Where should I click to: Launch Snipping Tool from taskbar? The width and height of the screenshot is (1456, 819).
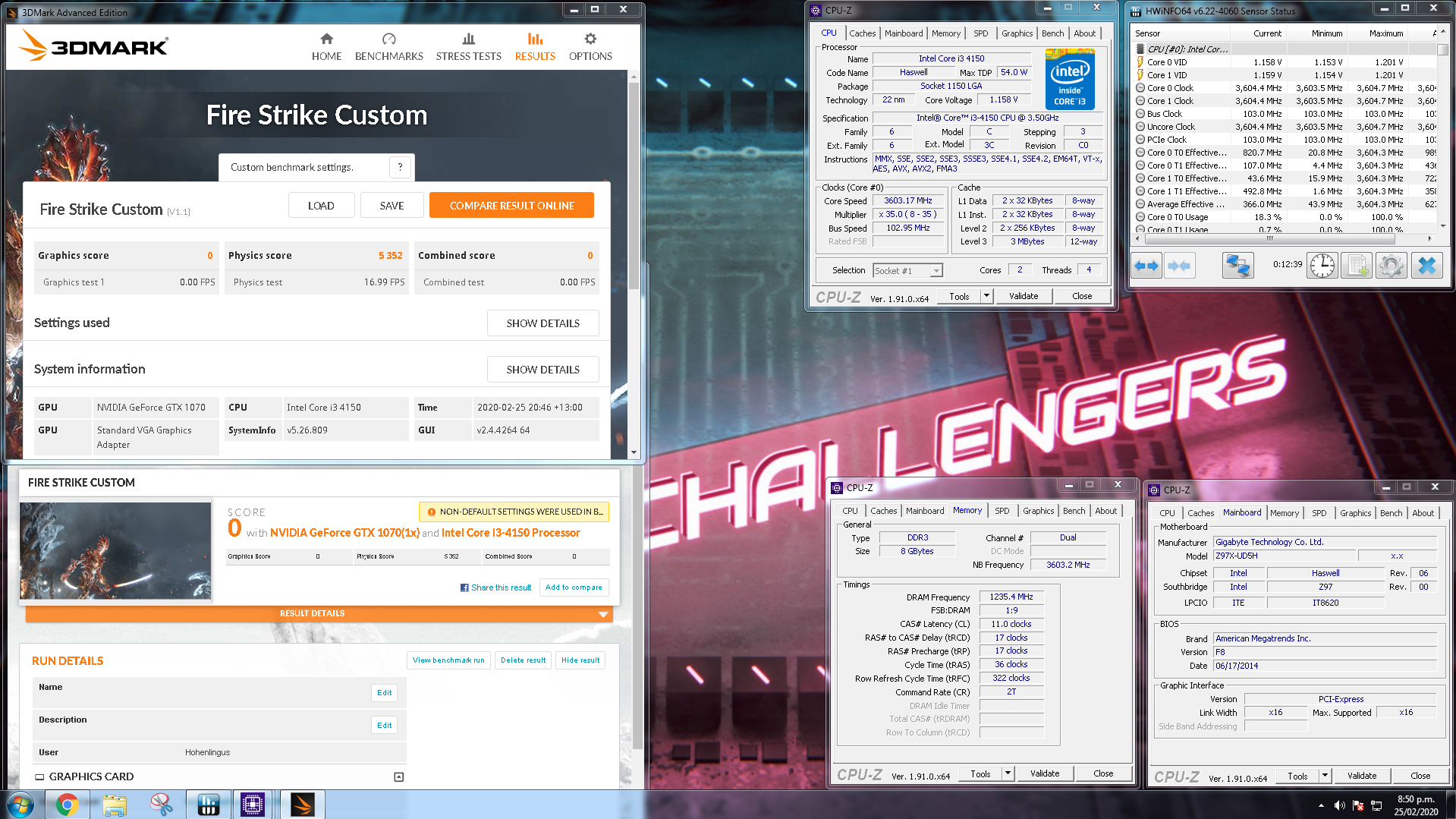click(x=161, y=805)
